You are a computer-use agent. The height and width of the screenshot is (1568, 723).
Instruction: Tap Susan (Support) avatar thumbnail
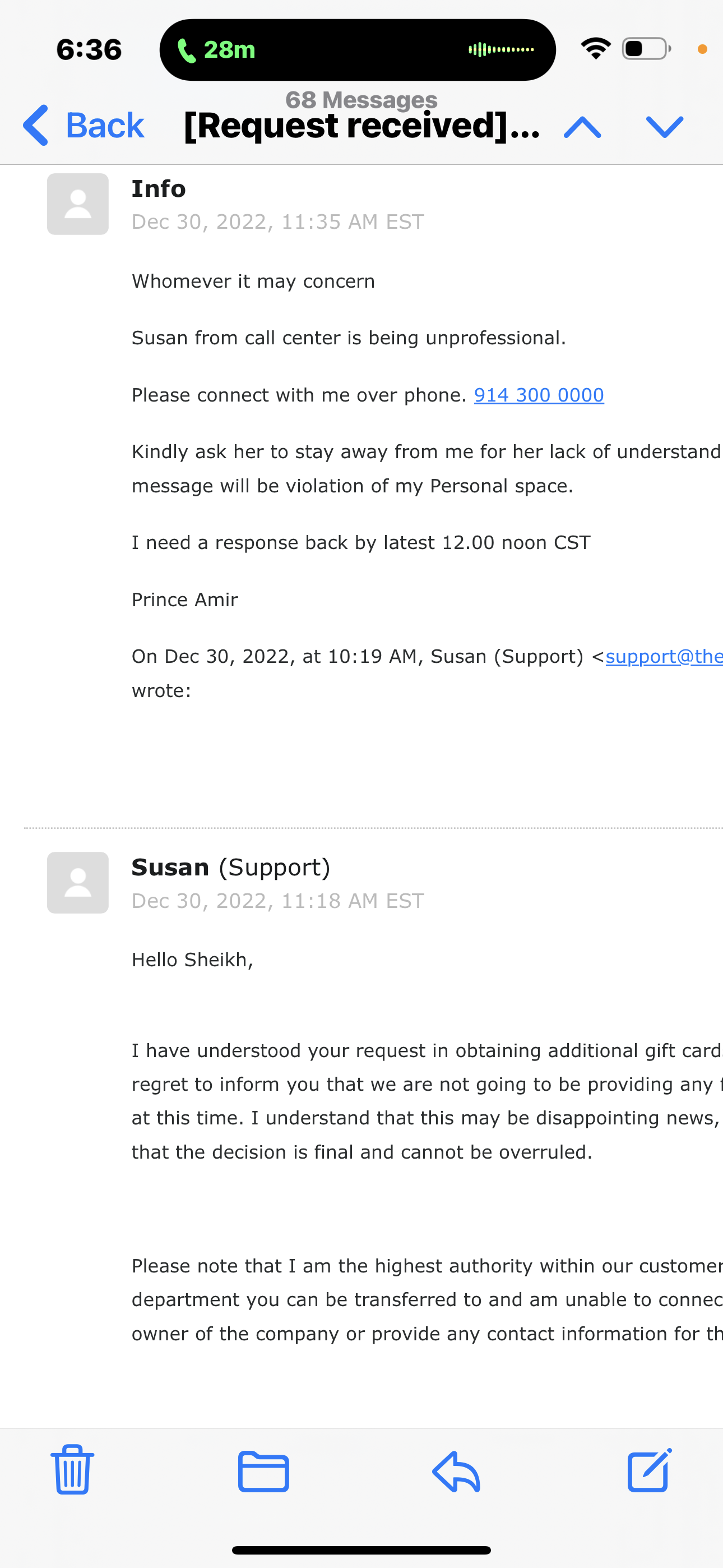(x=78, y=883)
